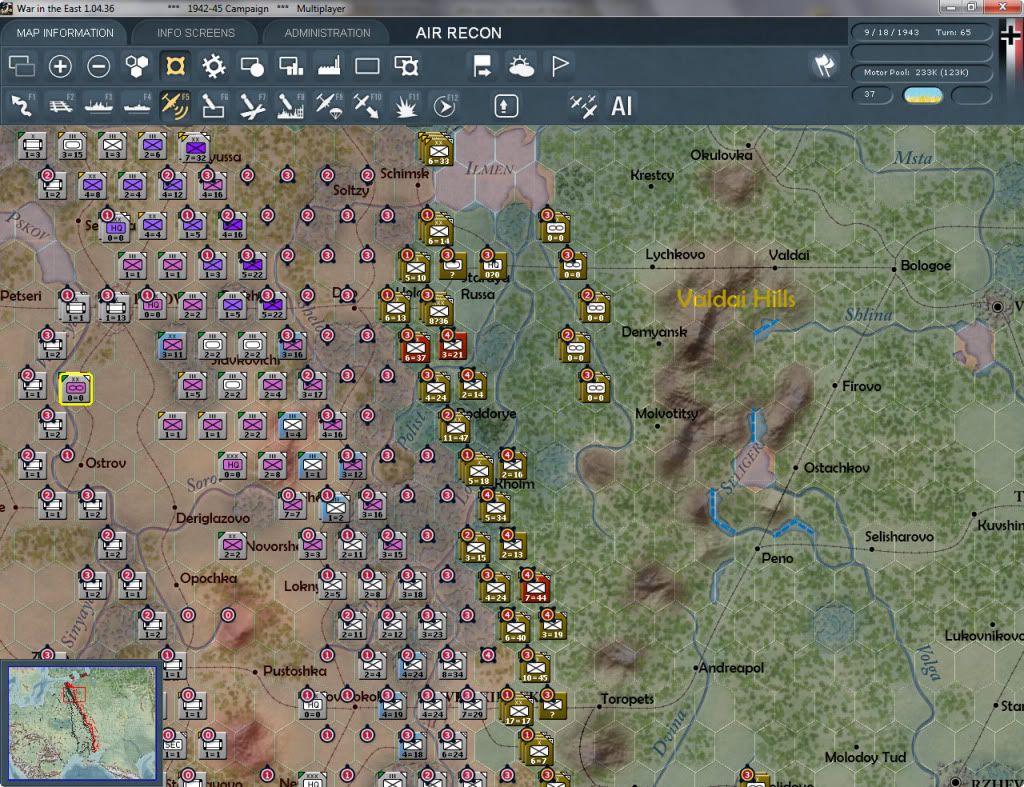The height and width of the screenshot is (787, 1024).
Task: Toggle the bar chart supply overlay icon
Action: 291,66
